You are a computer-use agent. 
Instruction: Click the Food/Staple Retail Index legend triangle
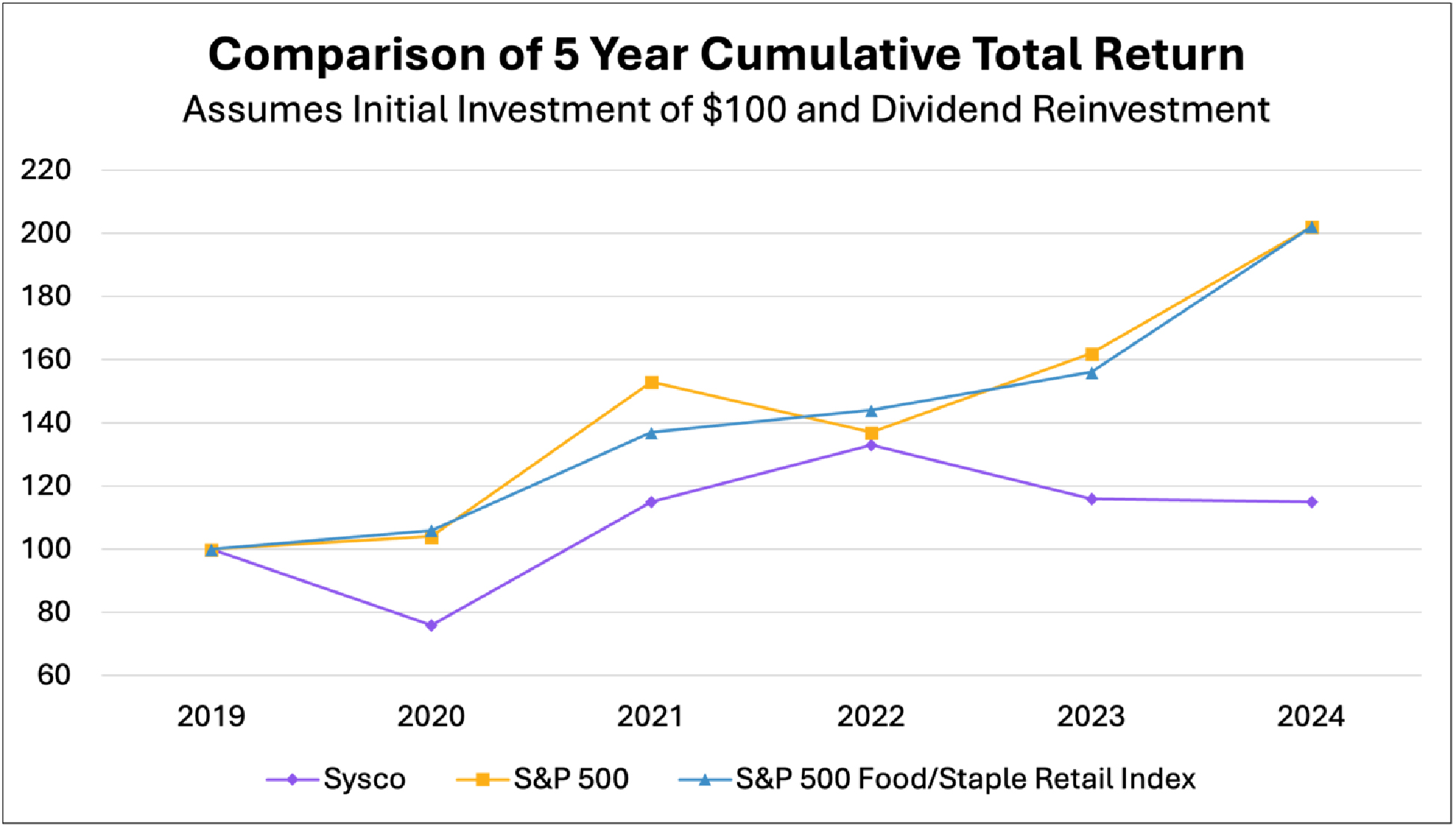(x=704, y=779)
